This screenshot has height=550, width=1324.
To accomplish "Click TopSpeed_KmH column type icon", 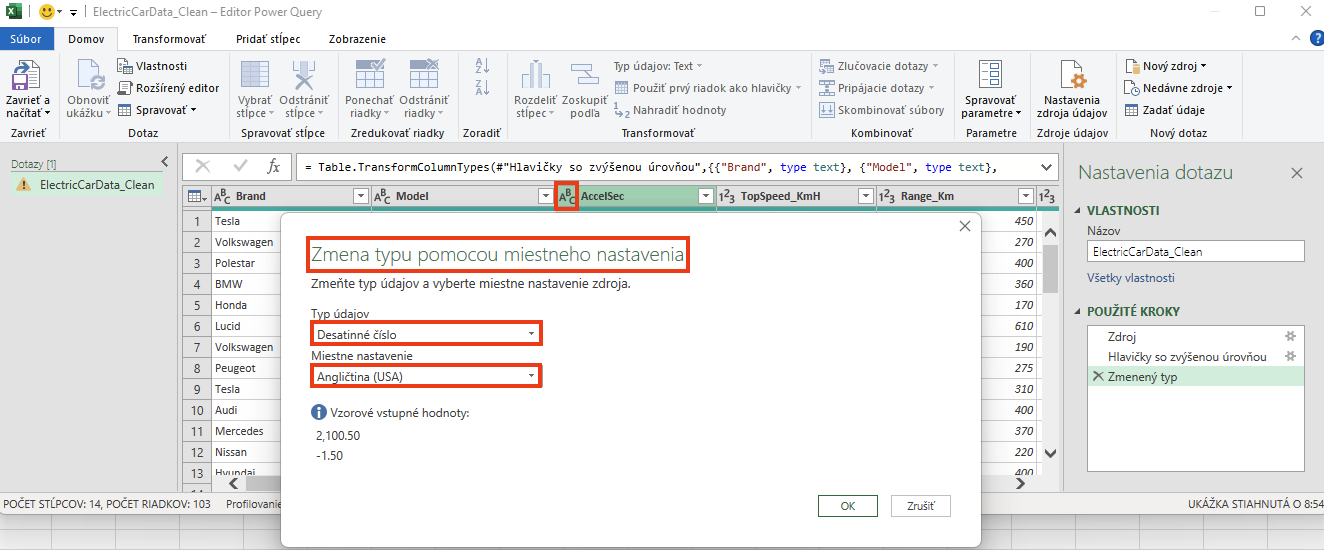I will (728, 197).
